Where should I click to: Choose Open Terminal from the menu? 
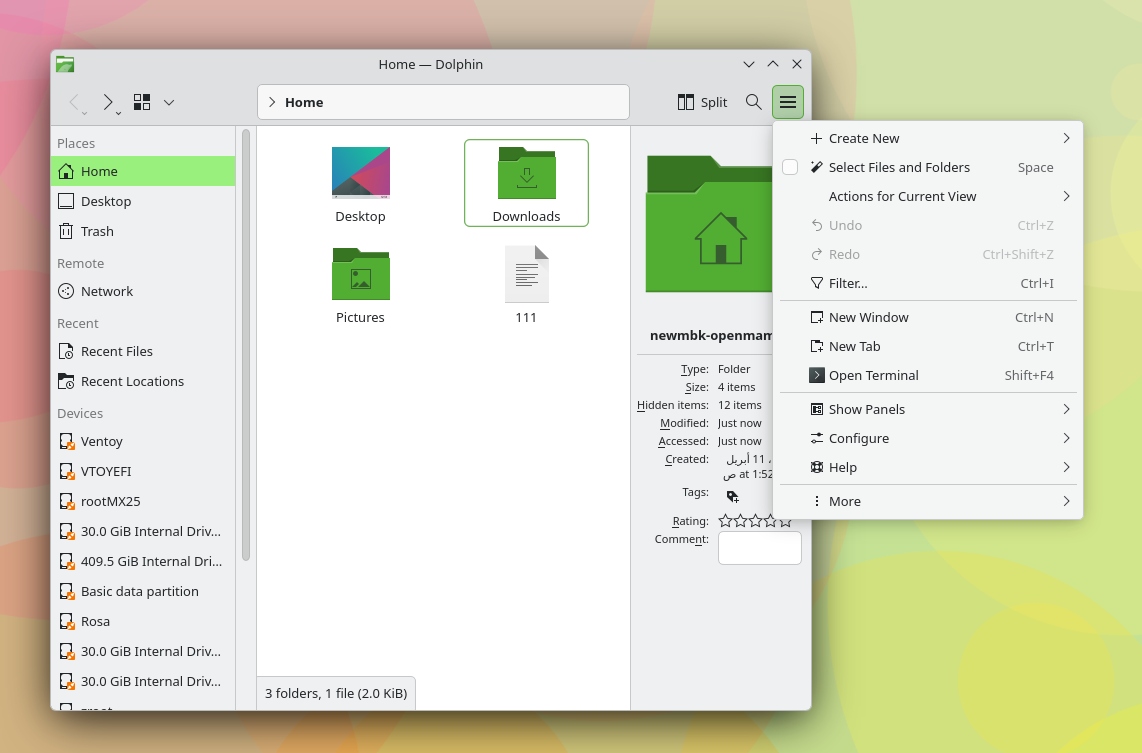coord(929,376)
